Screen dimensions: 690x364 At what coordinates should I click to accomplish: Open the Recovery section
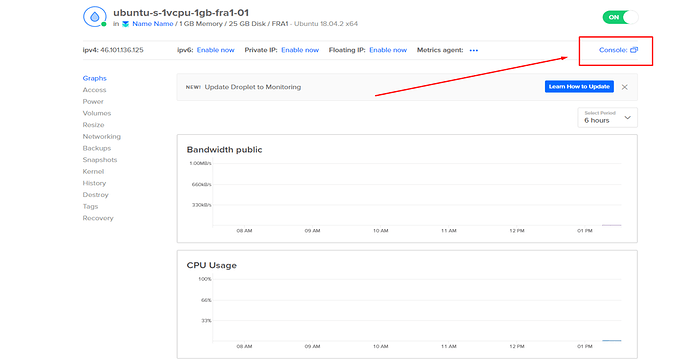click(x=98, y=218)
